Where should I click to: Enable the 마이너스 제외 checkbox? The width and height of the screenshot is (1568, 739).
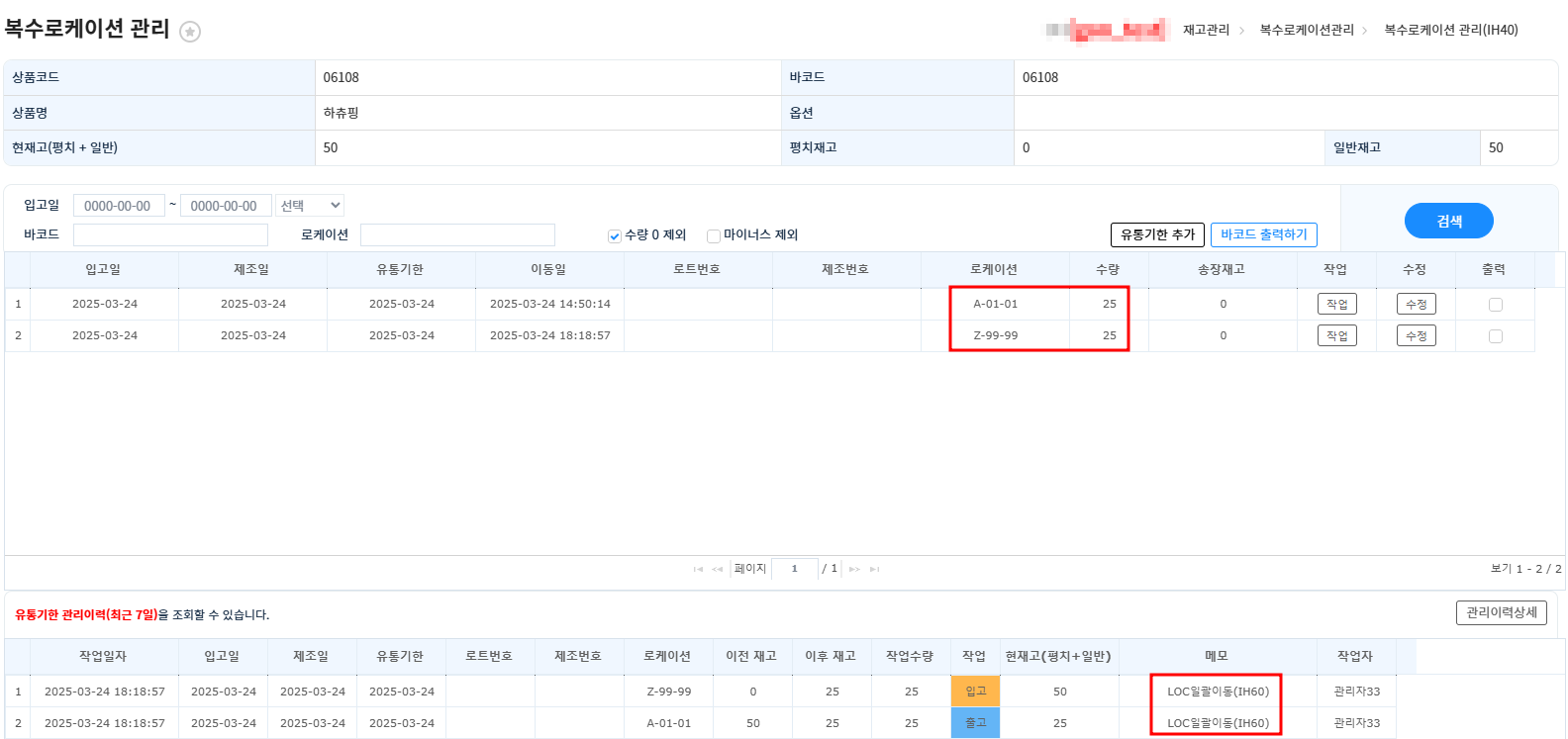coord(713,235)
